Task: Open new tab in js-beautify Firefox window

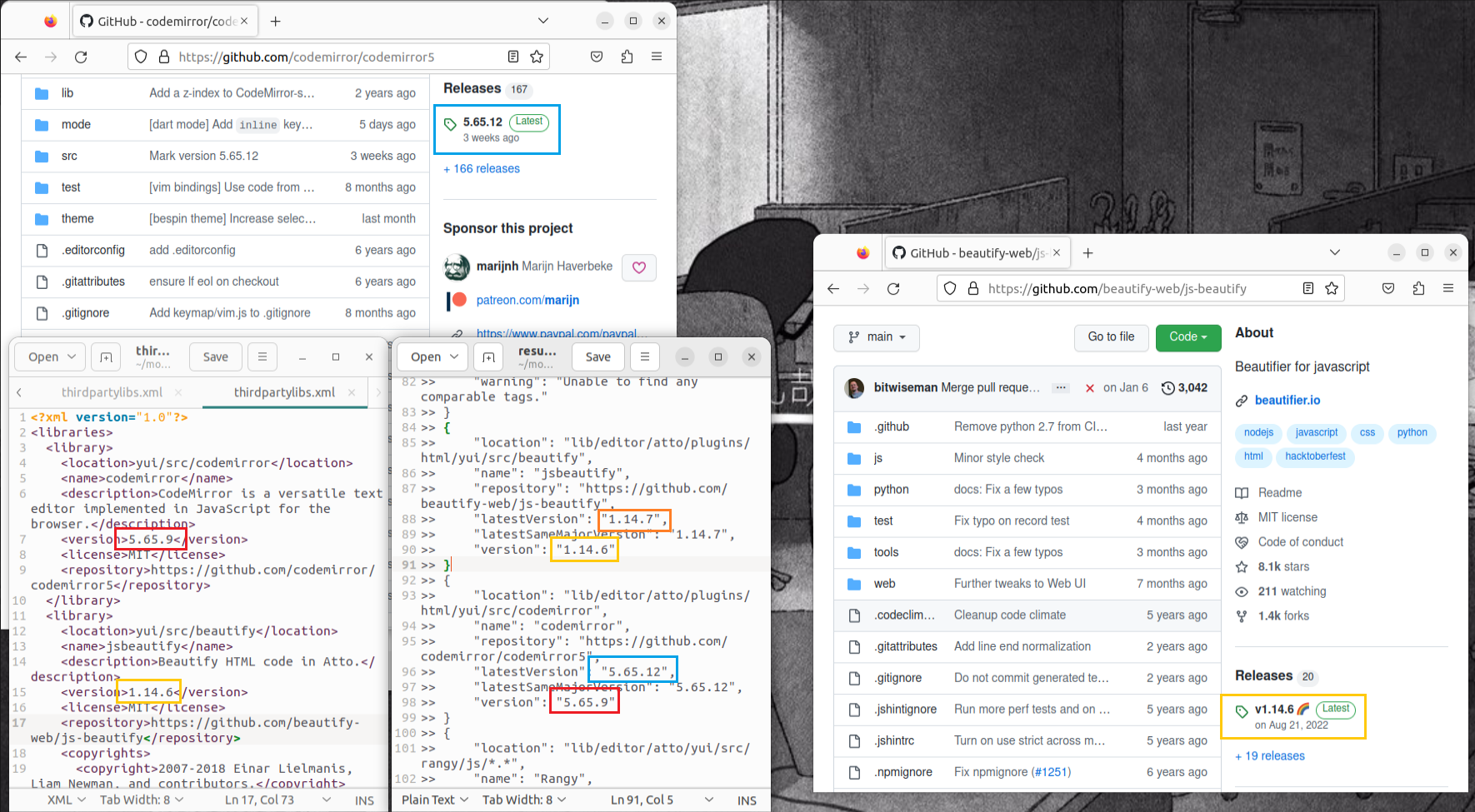Action: point(1088,252)
